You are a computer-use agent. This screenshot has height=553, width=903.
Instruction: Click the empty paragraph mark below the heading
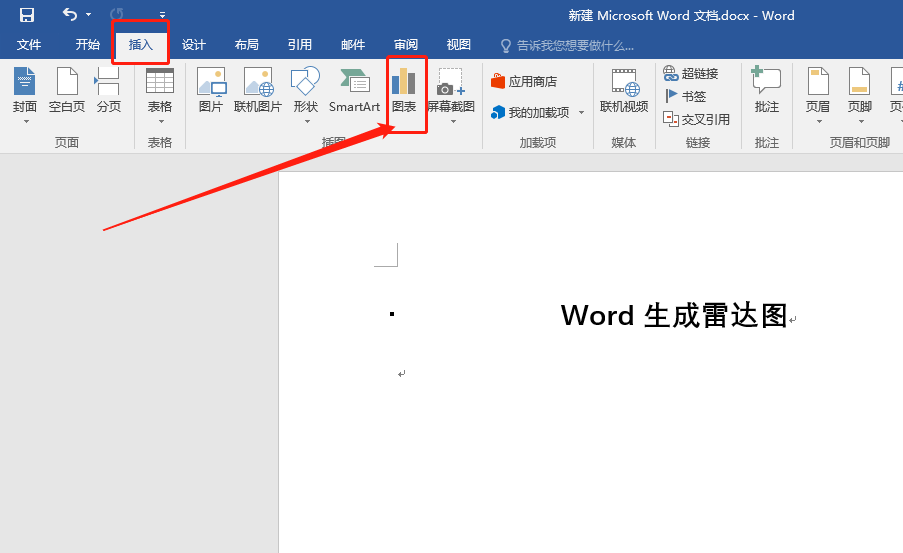click(402, 374)
